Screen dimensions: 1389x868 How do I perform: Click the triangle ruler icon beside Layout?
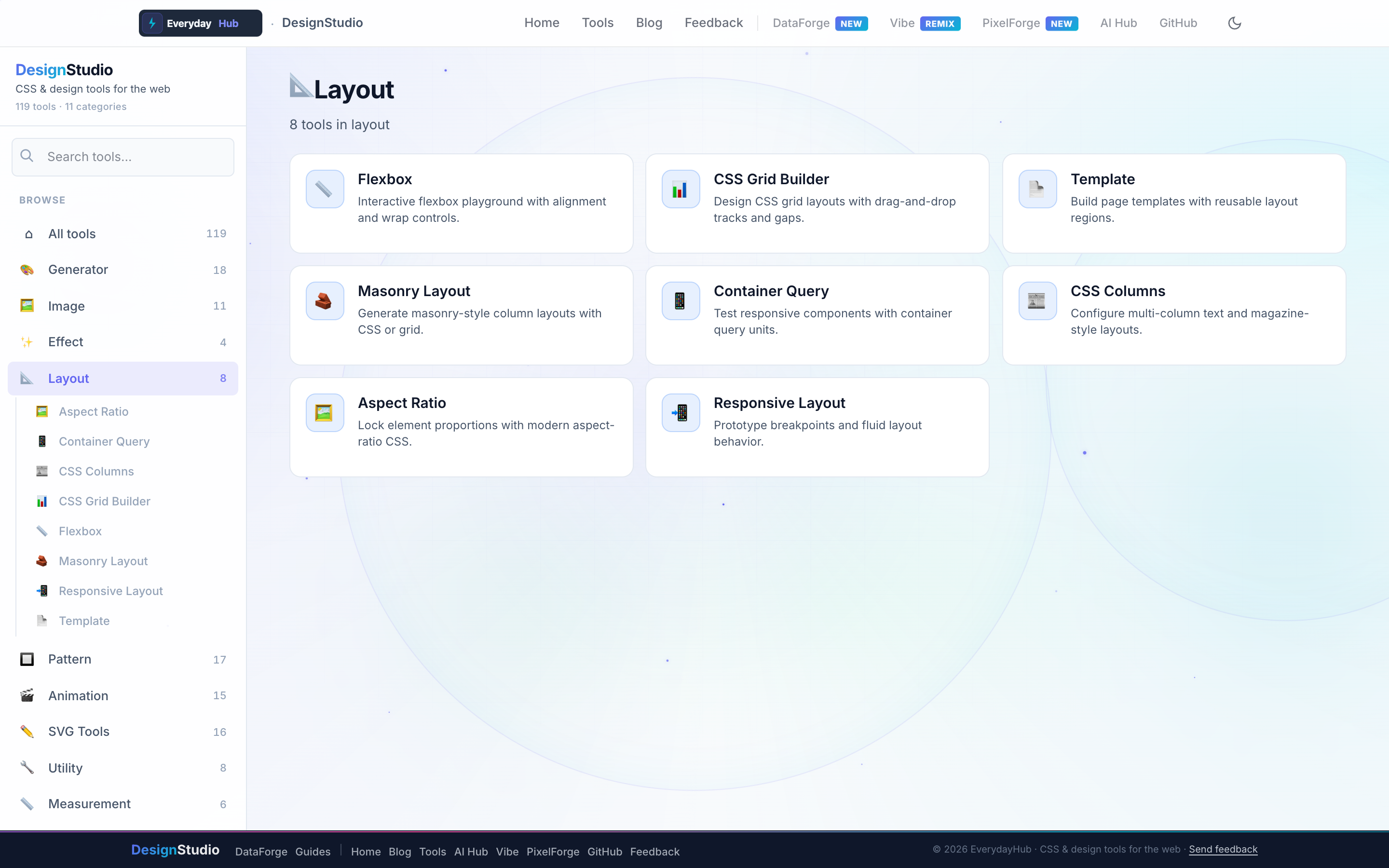tap(27, 379)
